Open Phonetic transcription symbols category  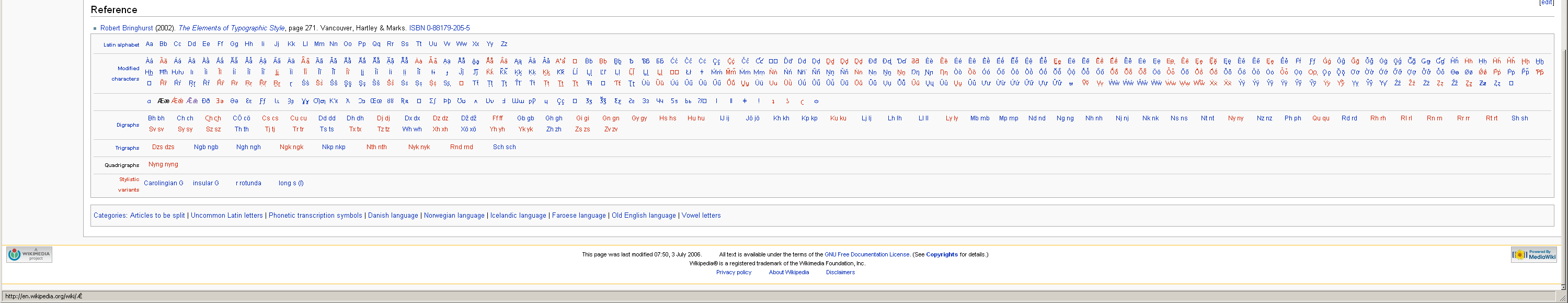tap(315, 216)
